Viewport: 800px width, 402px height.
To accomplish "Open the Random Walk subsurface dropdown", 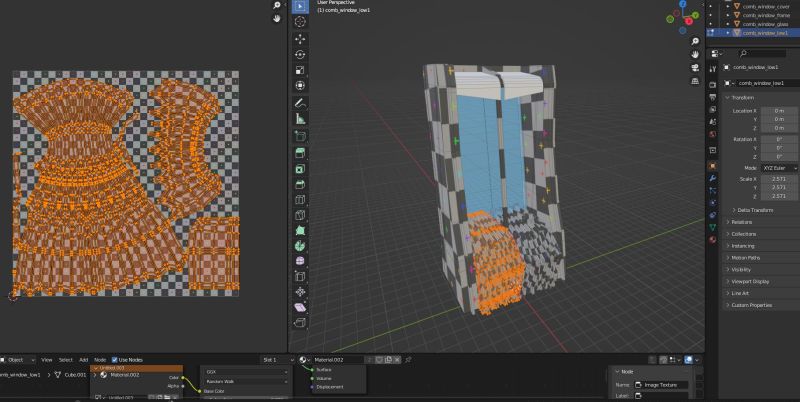I will 246,381.
